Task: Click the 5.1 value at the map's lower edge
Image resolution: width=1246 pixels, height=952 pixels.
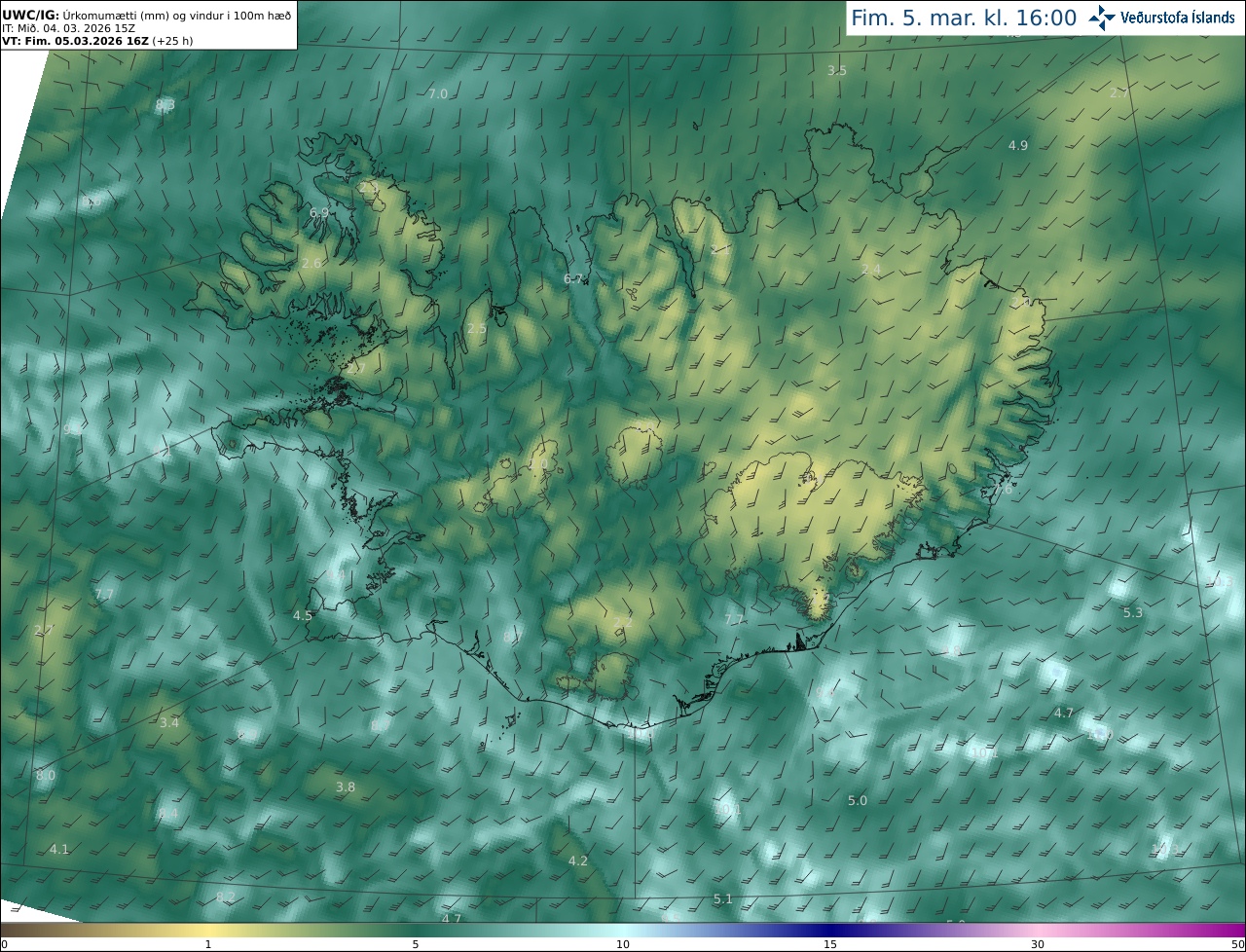Action: pyautogui.click(x=722, y=898)
